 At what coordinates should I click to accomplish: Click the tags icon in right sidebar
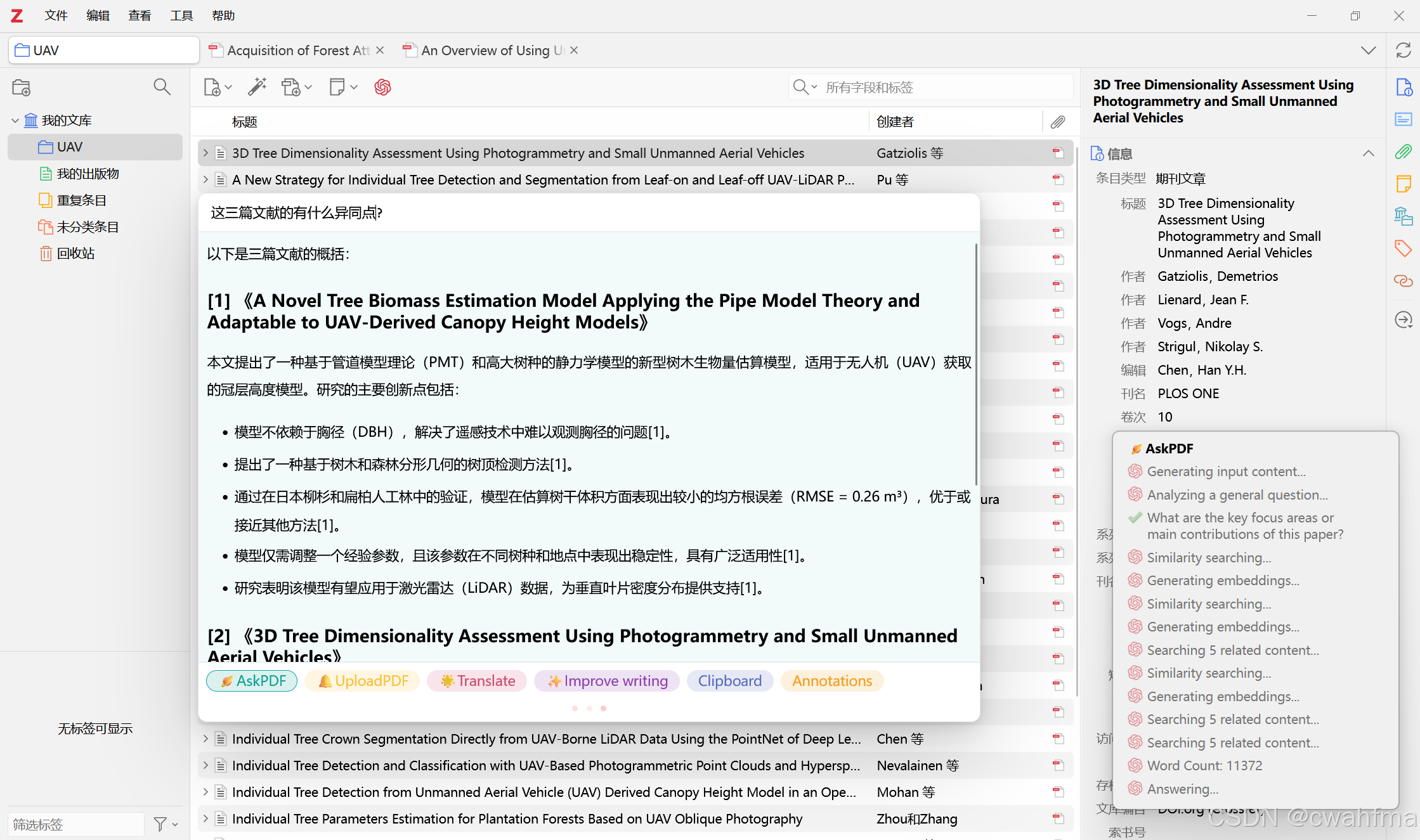pos(1403,248)
